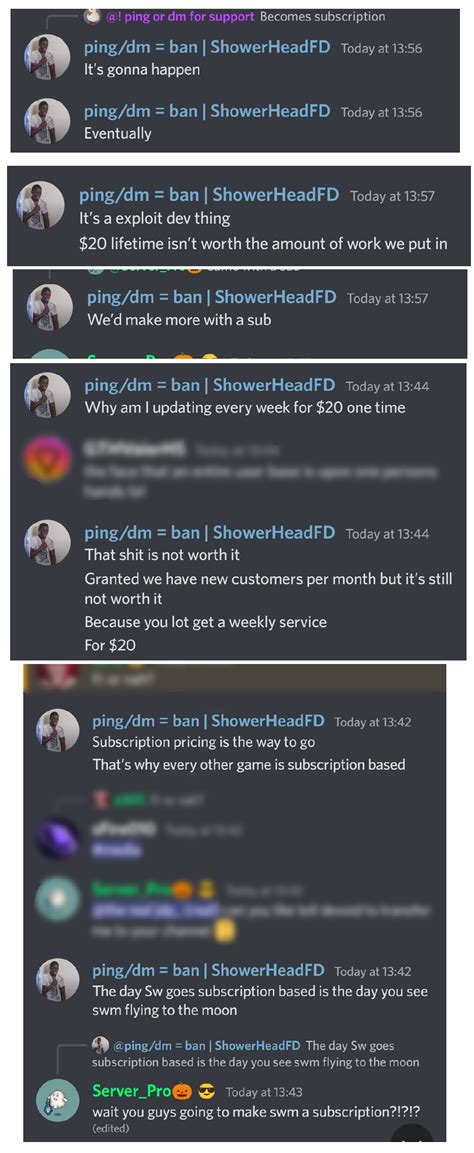Select the avatar next to "We'd make more with a sub"
474x1153 pixels.
tap(50, 307)
